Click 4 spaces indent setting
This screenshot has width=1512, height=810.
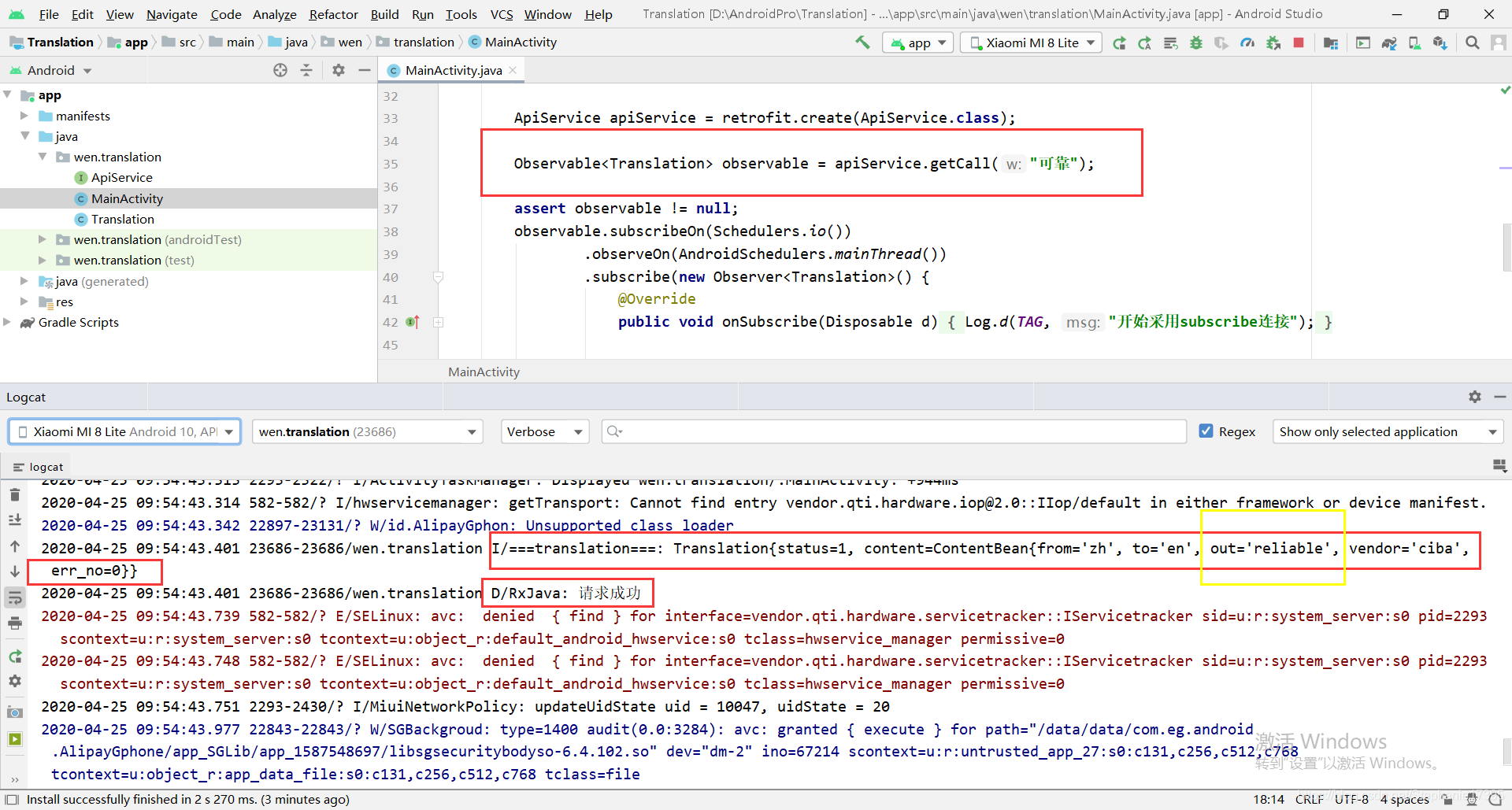pyautogui.click(x=1404, y=800)
